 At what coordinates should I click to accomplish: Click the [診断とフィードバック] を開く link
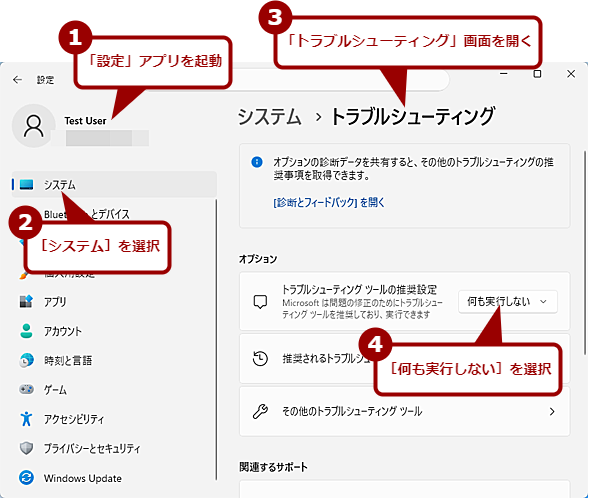pos(329,203)
